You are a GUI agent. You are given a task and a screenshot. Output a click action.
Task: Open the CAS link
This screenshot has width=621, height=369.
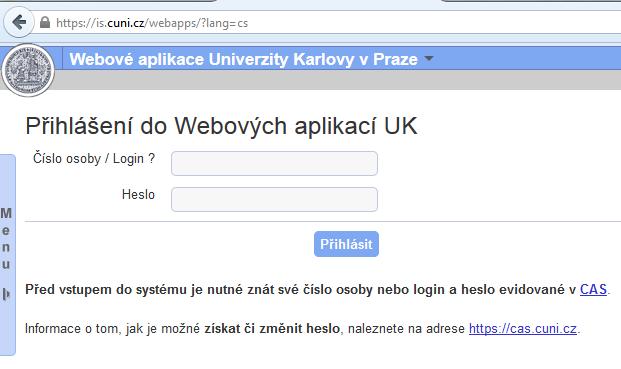[593, 289]
